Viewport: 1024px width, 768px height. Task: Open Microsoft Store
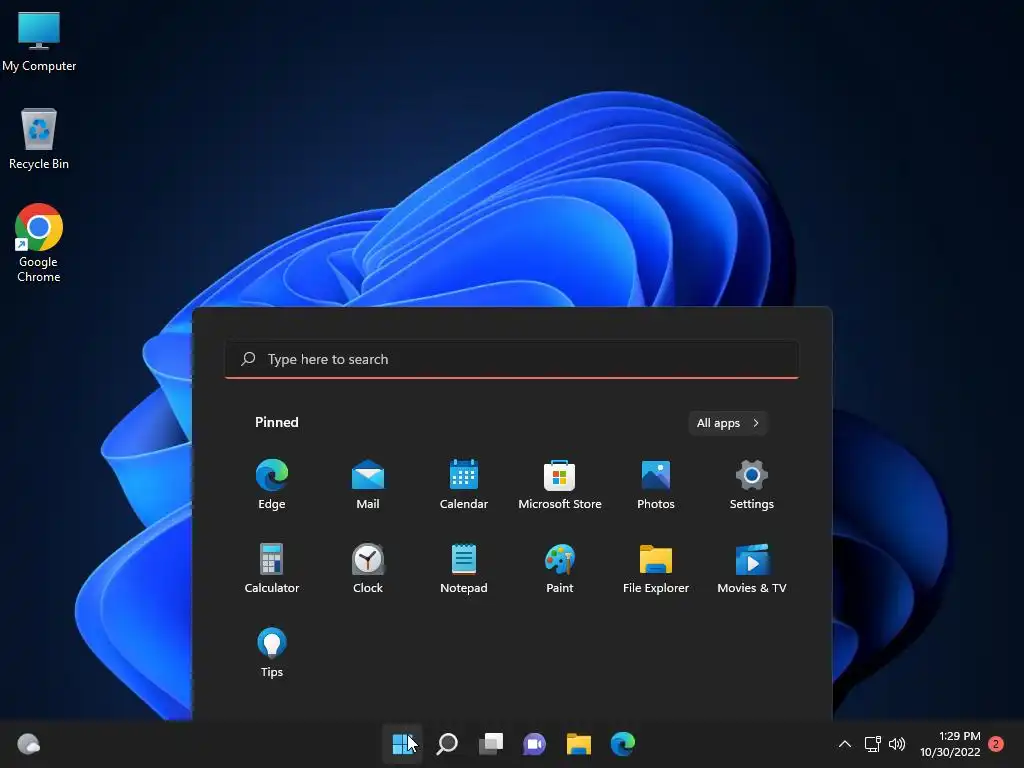tap(560, 485)
